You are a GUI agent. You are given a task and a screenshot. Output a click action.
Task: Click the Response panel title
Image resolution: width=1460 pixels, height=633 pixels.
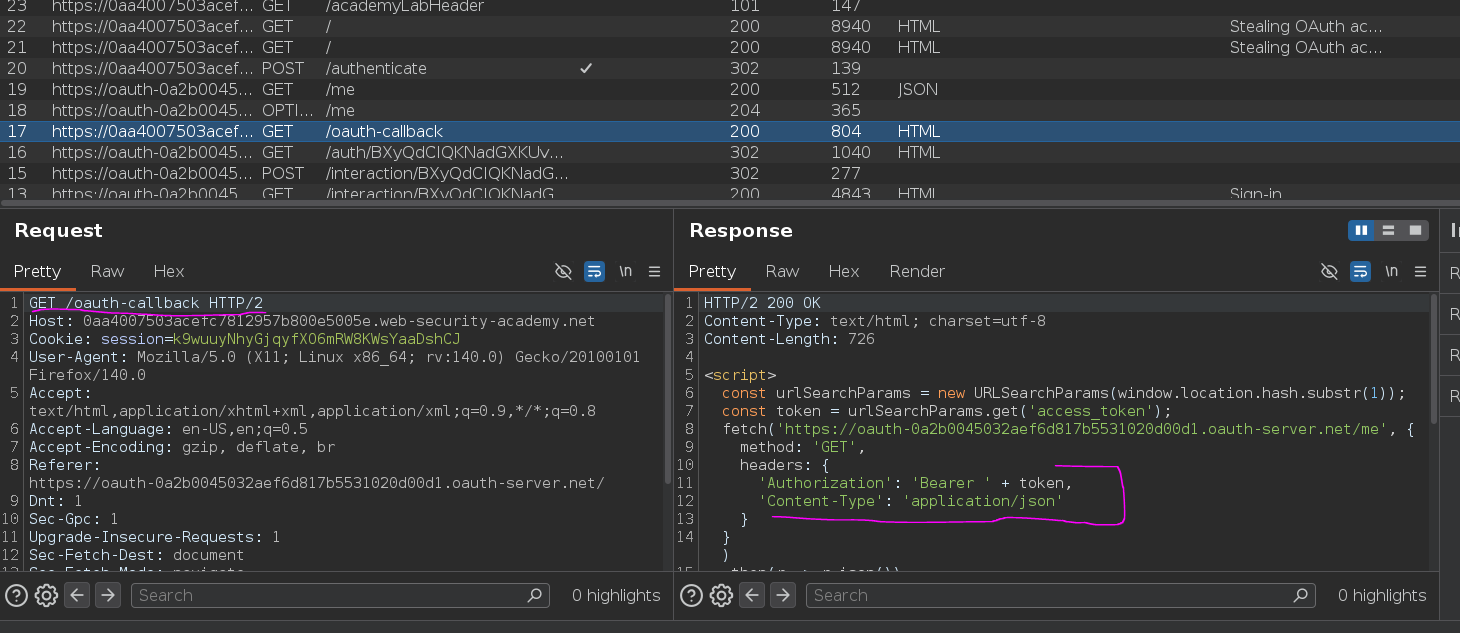point(741,230)
